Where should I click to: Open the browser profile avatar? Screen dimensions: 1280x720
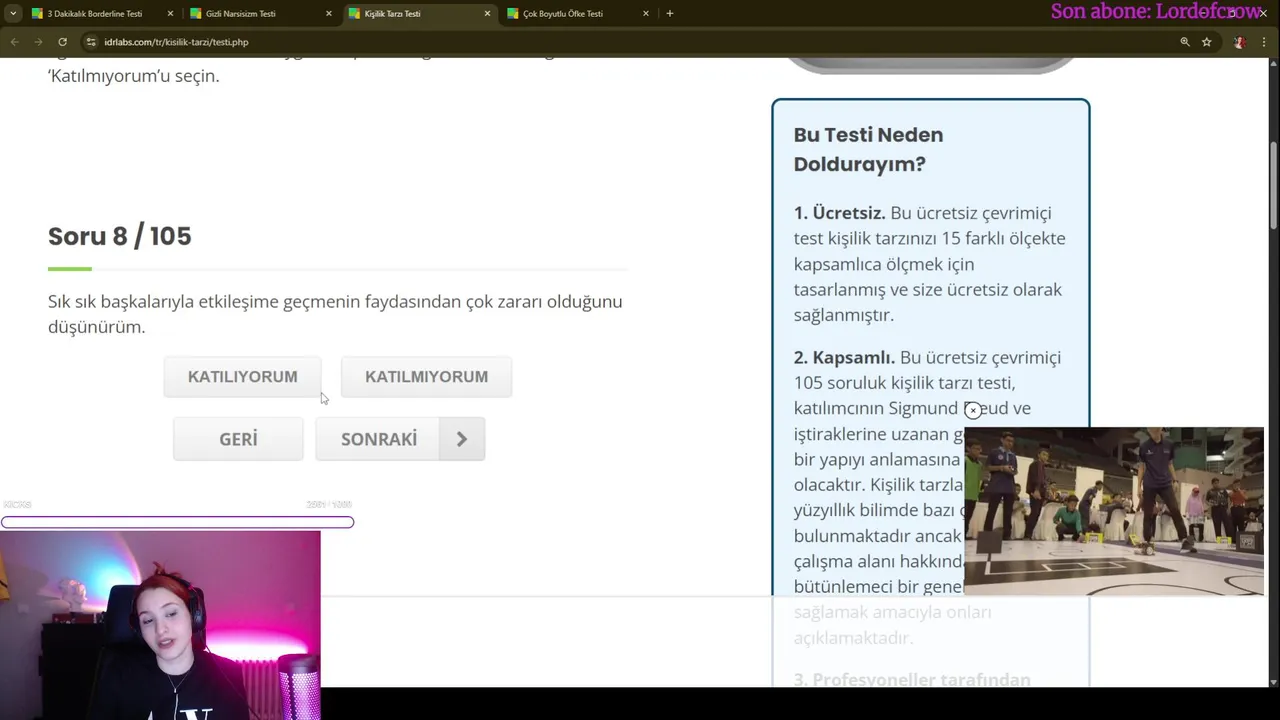point(1240,42)
